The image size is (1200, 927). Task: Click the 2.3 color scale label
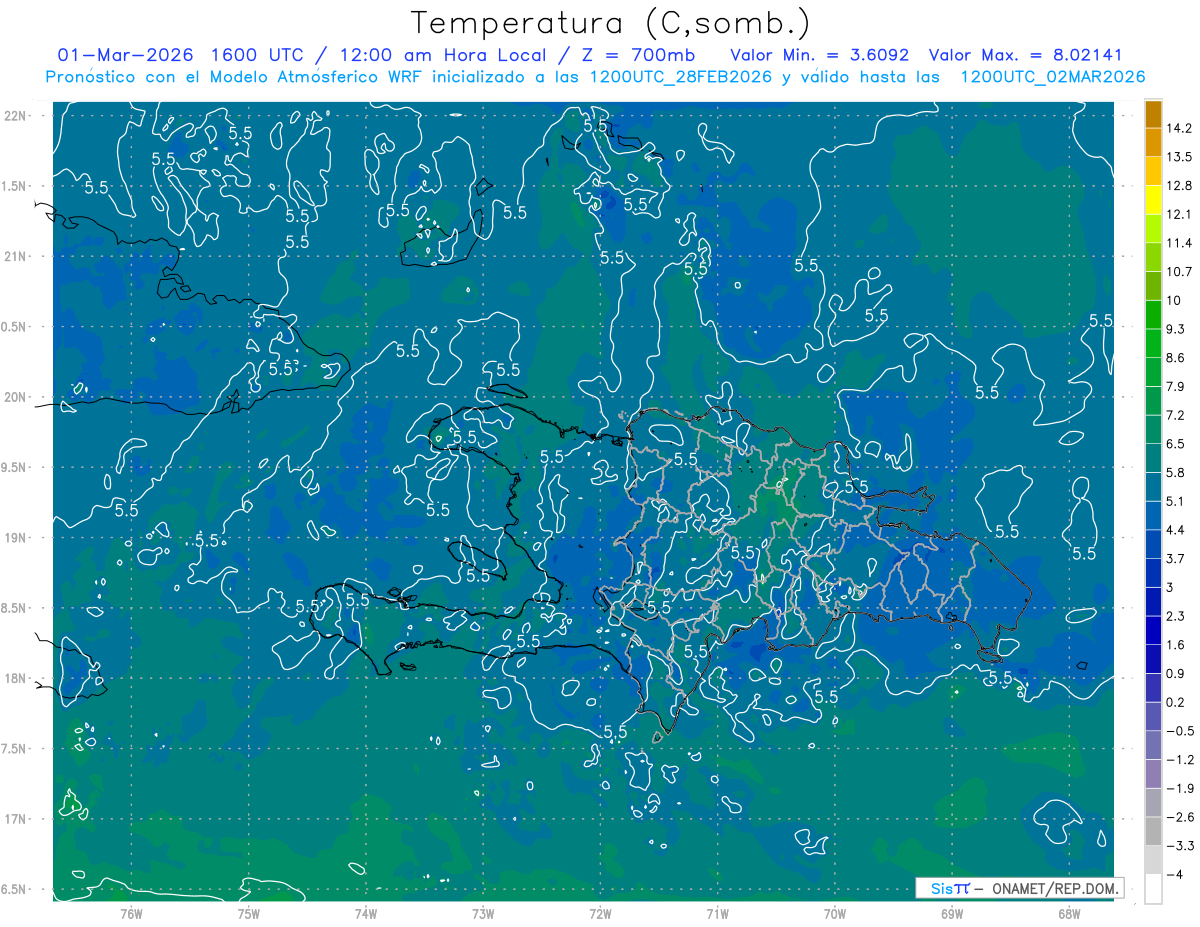click(1176, 616)
